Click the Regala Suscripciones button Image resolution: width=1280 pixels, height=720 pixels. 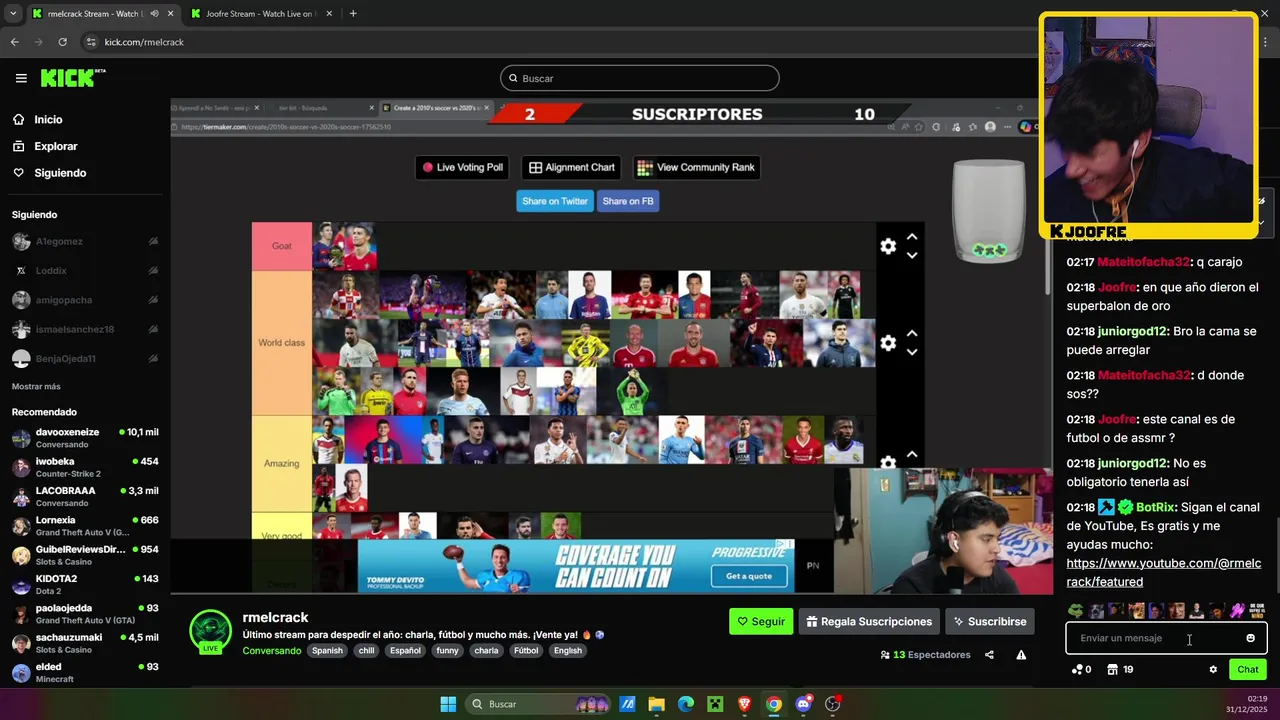click(869, 621)
